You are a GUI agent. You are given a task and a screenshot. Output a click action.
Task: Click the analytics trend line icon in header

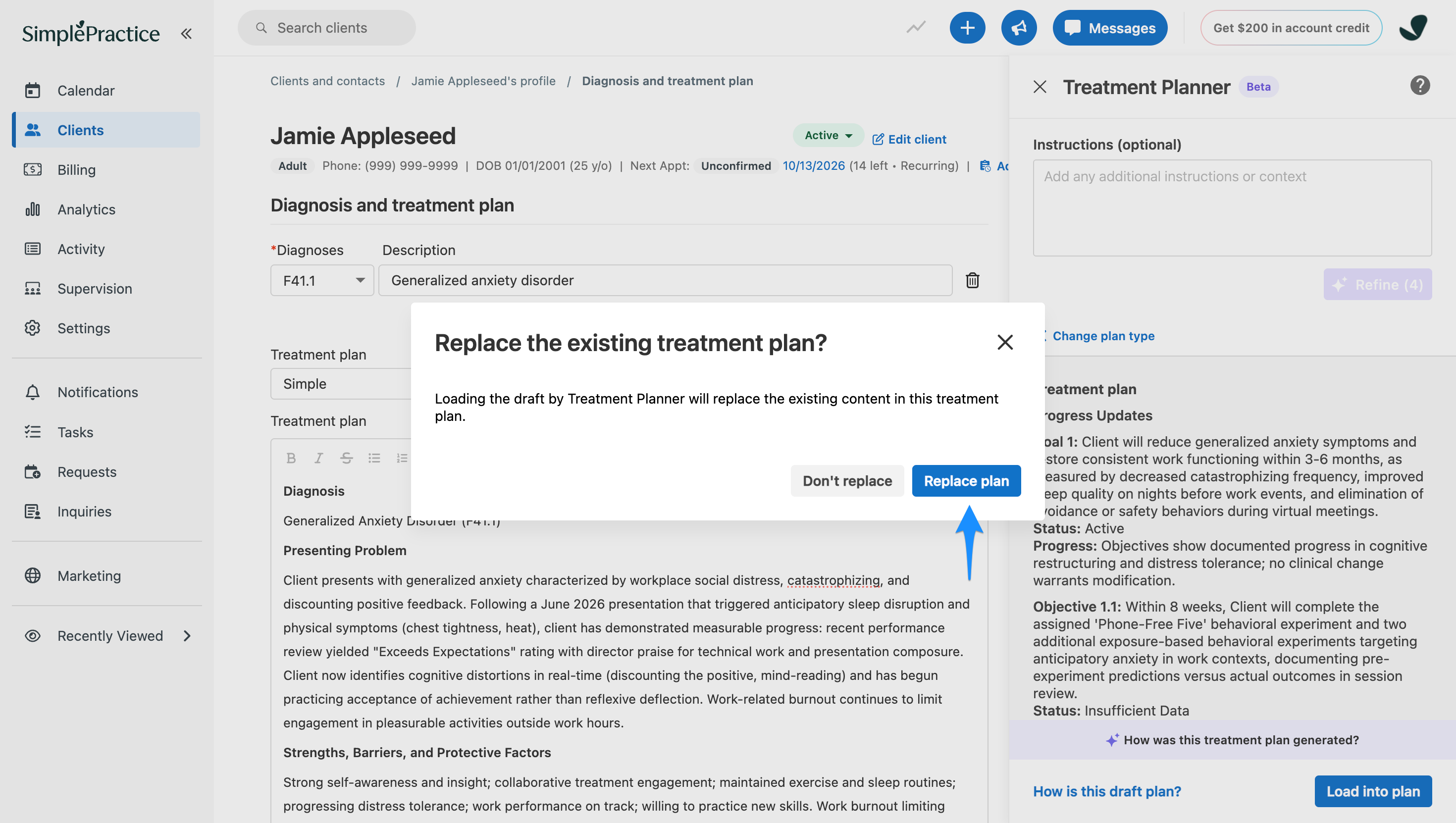pos(916,28)
